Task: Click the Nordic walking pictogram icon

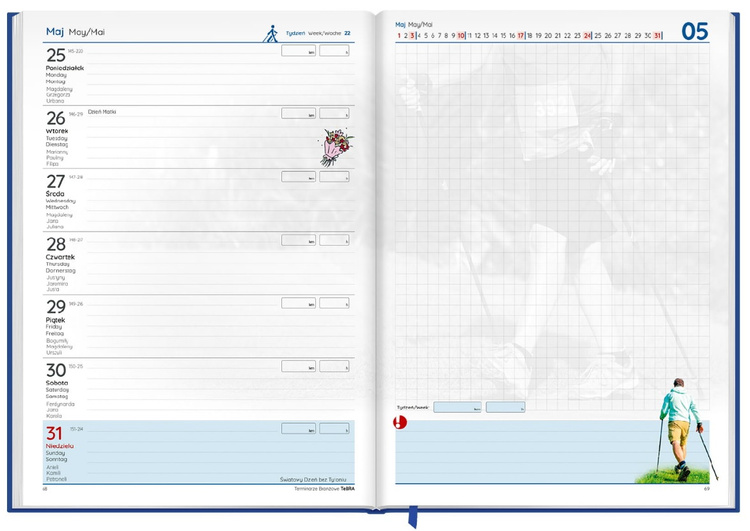Action: pos(269,34)
